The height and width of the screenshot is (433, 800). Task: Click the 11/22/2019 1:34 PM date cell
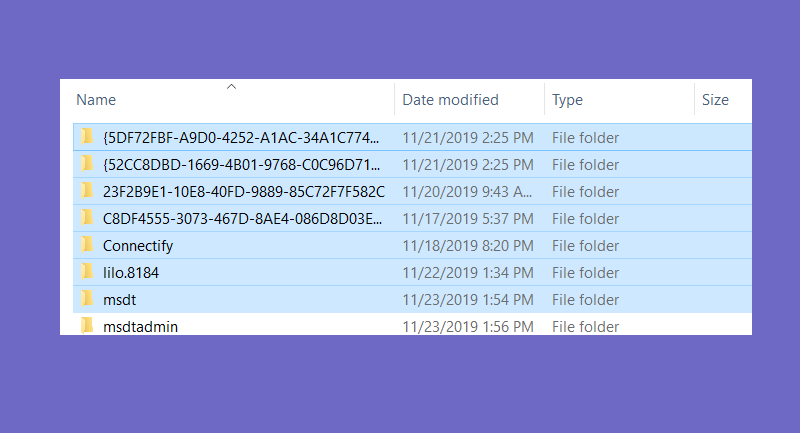point(468,273)
